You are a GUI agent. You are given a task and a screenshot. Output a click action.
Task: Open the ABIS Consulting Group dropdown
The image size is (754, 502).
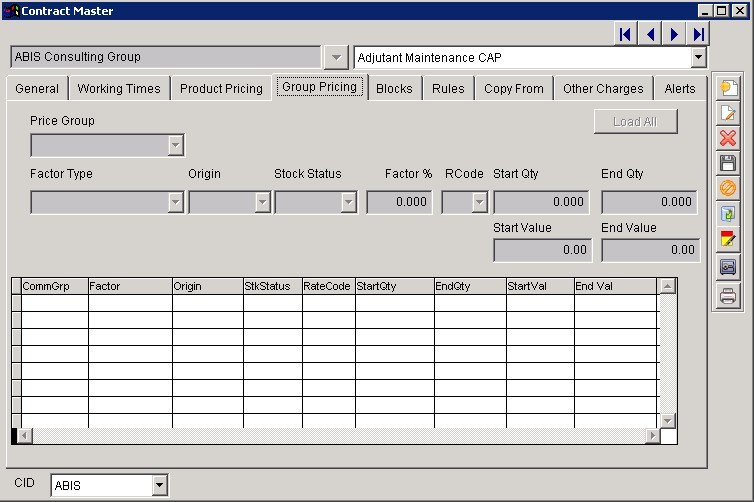[336, 58]
